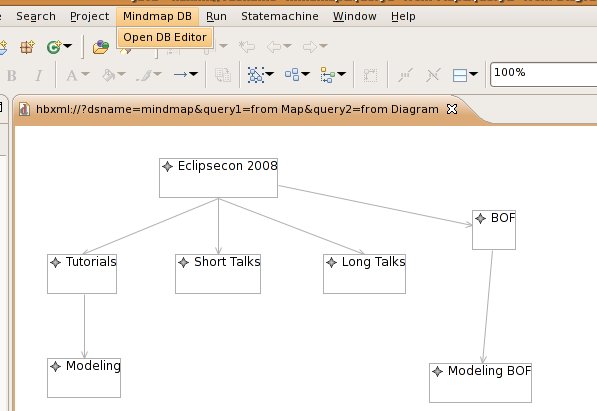This screenshot has width=597, height=411.
Task: Click the align shapes icon
Action: (327, 75)
